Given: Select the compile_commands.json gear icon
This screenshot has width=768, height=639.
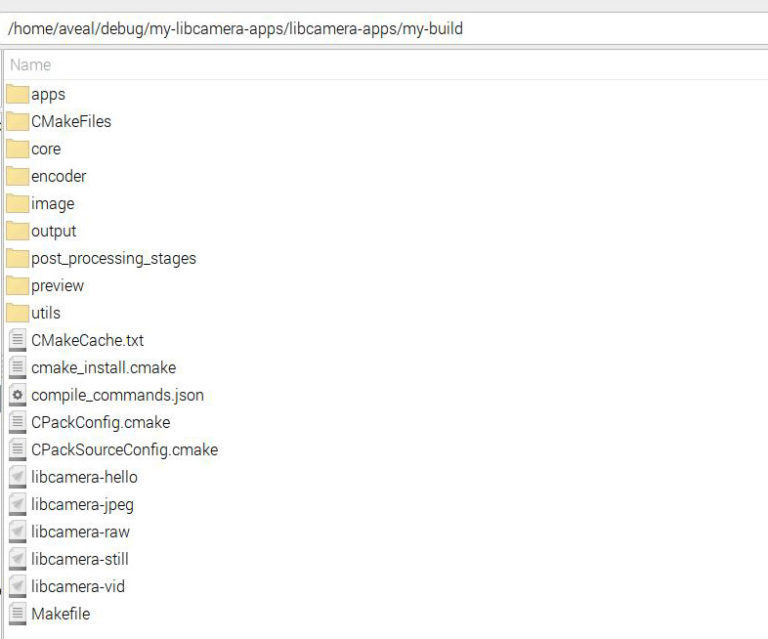Looking at the screenshot, I should [x=17, y=395].
